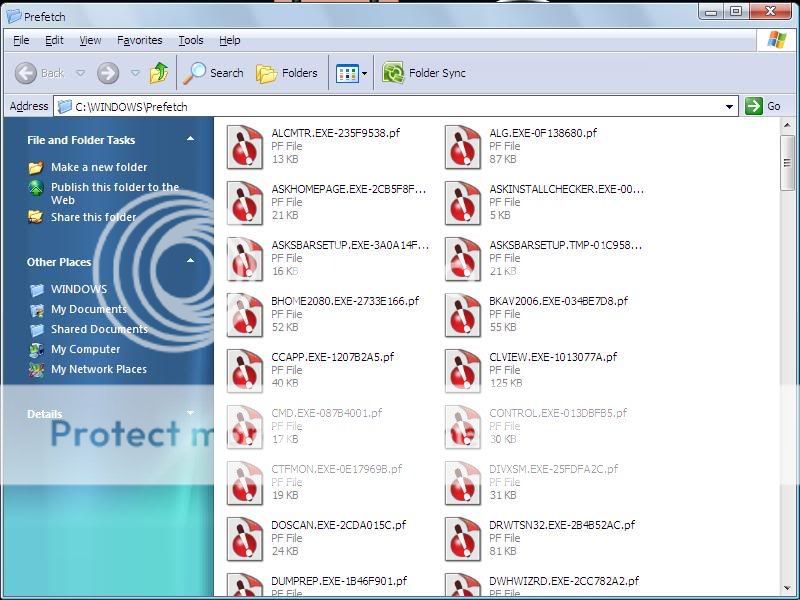This screenshot has width=800, height=600.
Task: Expand the address bar dropdown arrow
Action: tap(730, 106)
